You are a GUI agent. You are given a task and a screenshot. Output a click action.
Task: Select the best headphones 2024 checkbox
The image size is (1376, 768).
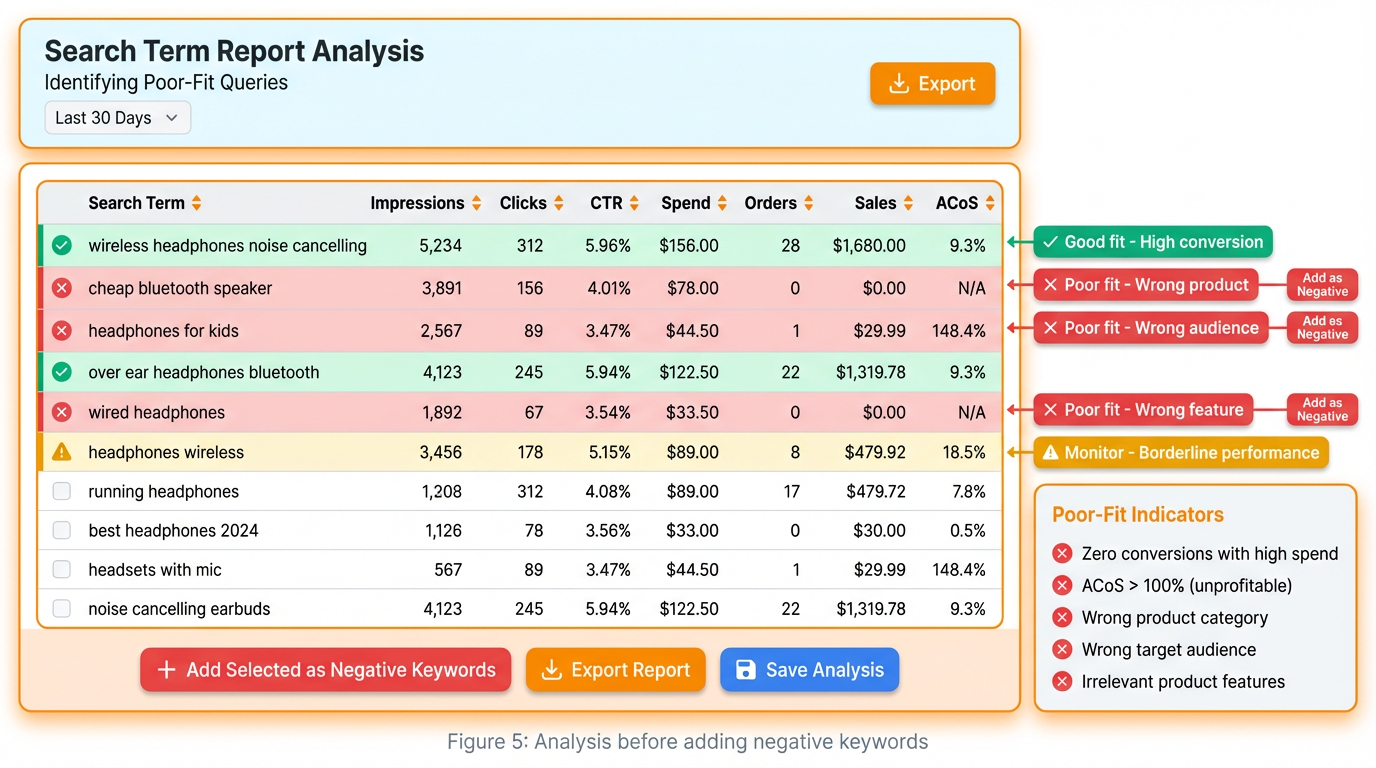pyautogui.click(x=61, y=530)
